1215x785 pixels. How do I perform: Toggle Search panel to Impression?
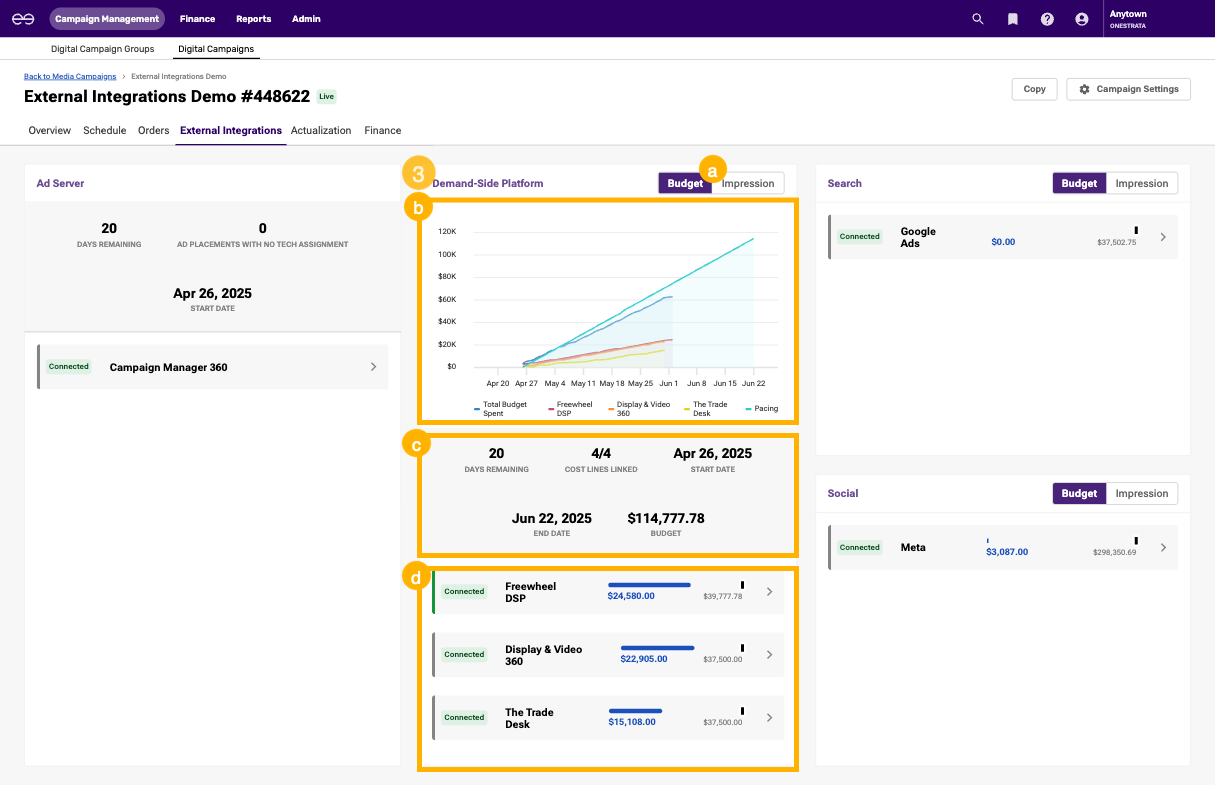click(x=1141, y=183)
